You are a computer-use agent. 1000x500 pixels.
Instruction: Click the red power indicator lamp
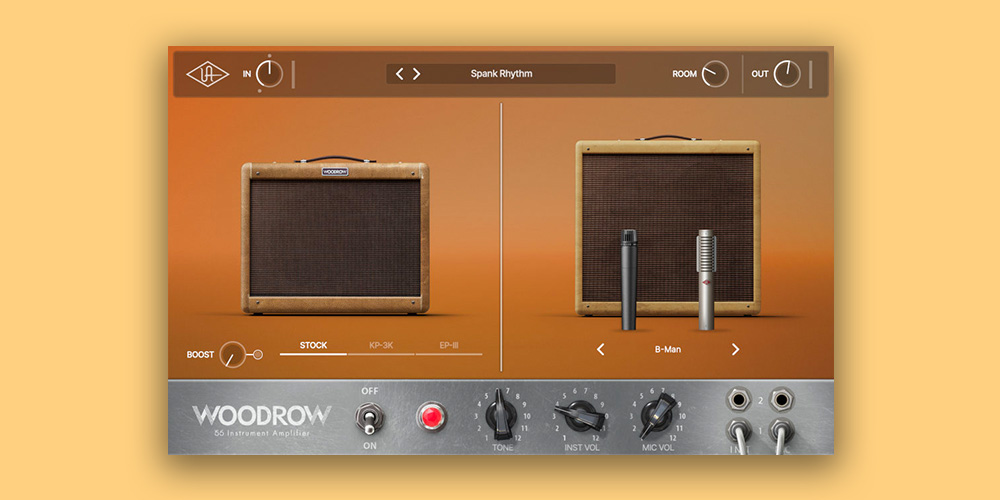[432, 416]
